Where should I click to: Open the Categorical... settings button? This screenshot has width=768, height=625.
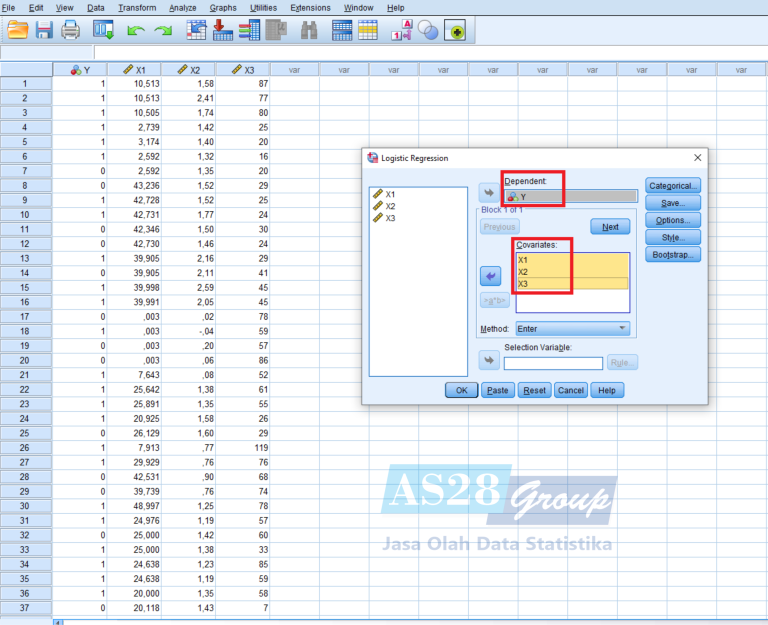(x=673, y=186)
